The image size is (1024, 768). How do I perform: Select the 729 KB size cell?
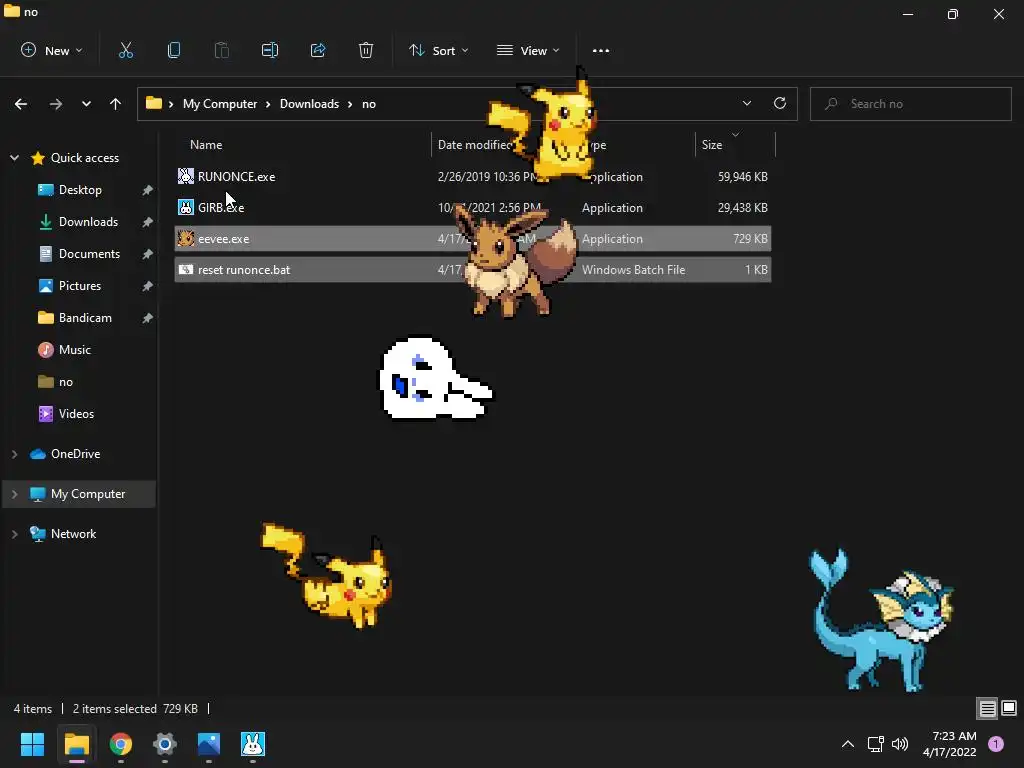point(750,238)
